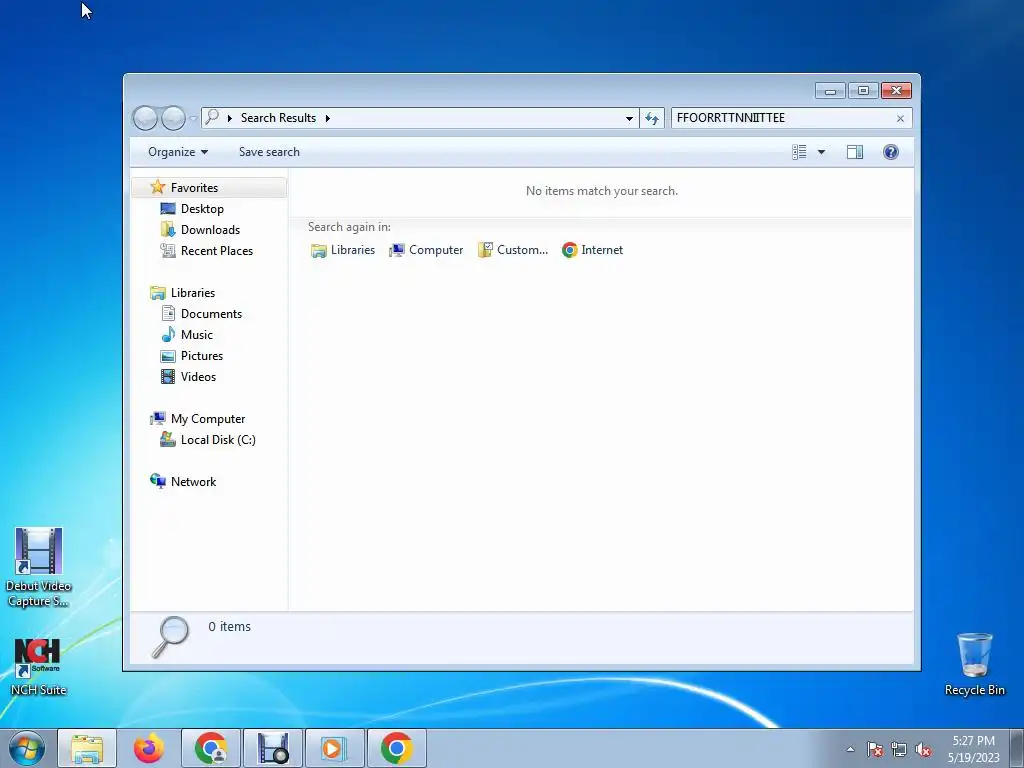1024x768 pixels.
Task: Open Downloads in the navigation pane
Action: click(x=210, y=230)
